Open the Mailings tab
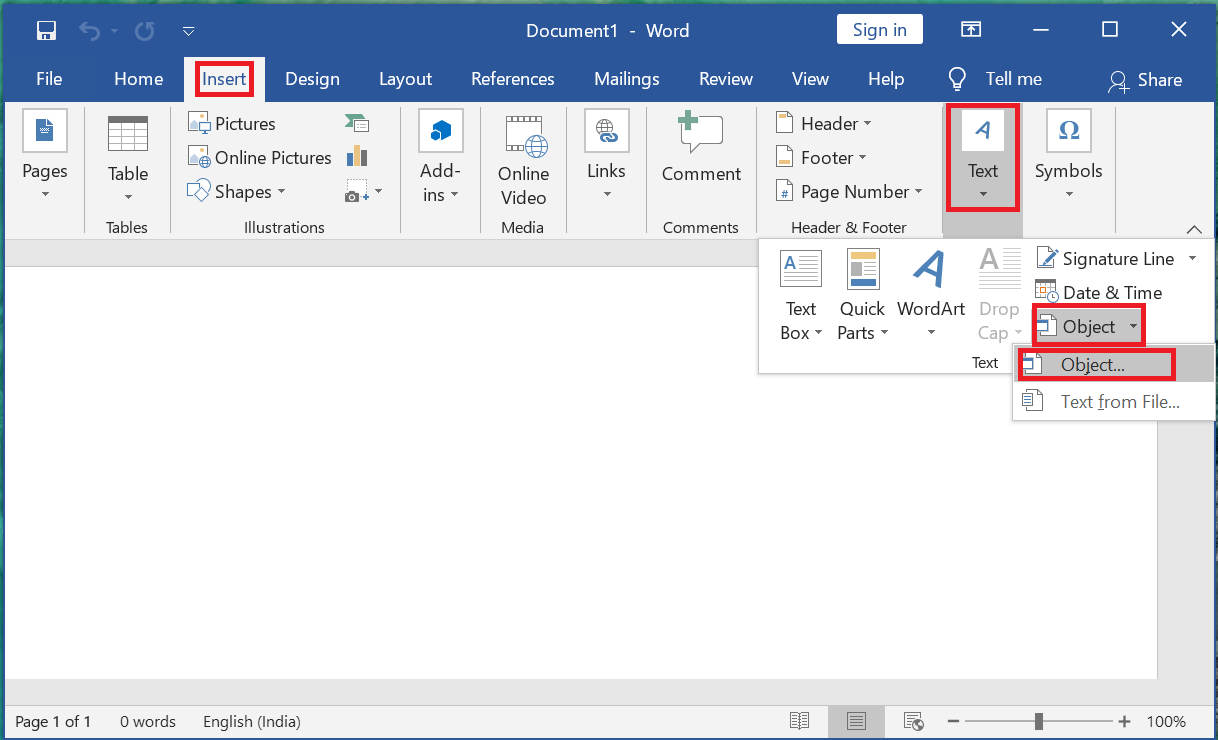 pos(626,78)
